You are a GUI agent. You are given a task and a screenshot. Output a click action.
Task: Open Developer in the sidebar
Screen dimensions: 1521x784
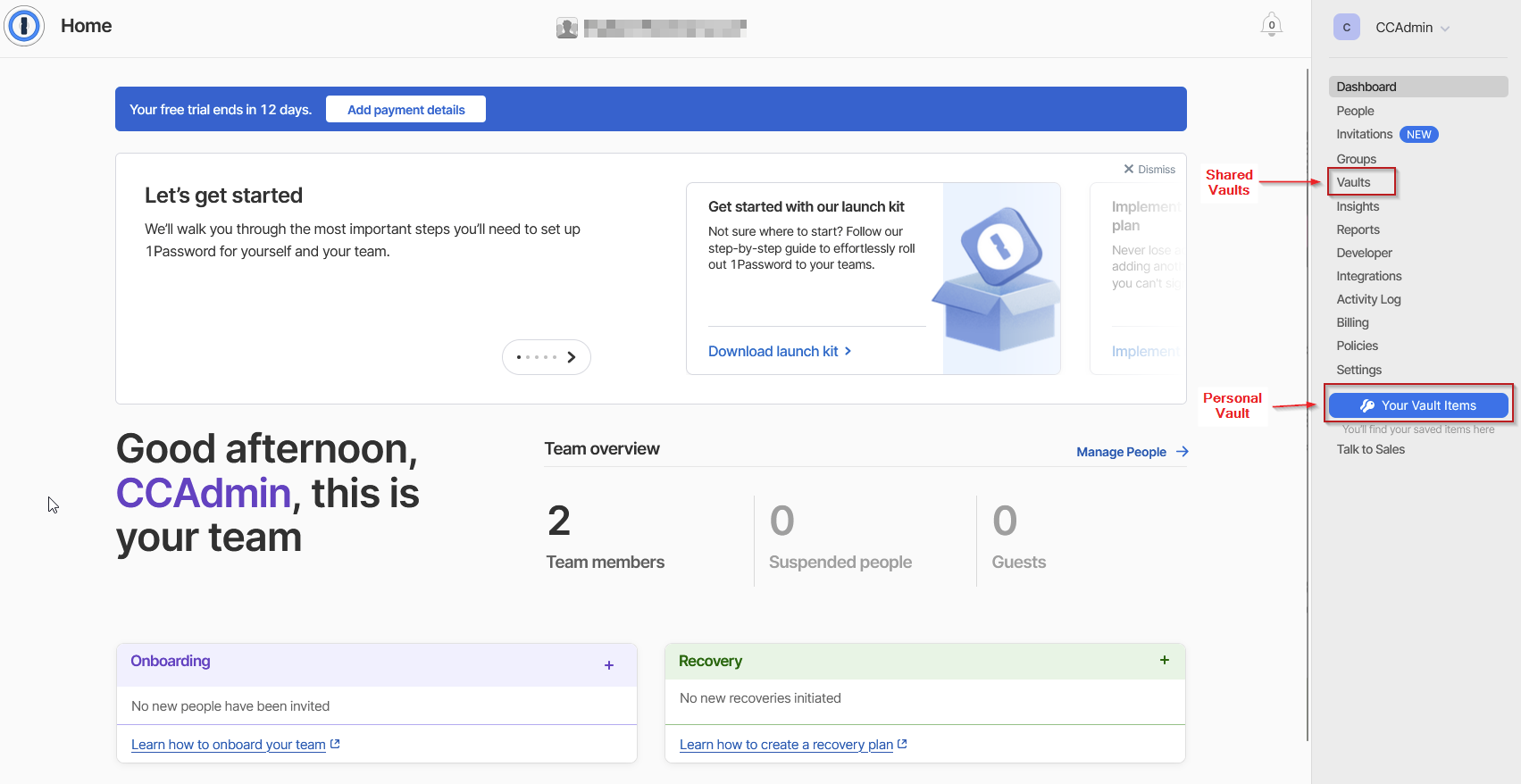tap(1364, 253)
